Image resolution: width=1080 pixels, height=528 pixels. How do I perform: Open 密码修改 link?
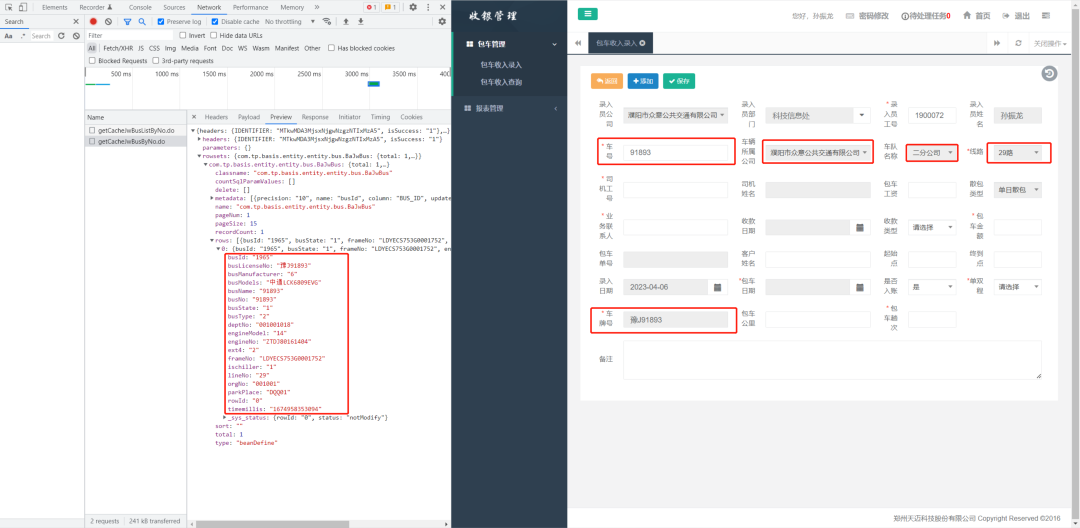coord(866,15)
